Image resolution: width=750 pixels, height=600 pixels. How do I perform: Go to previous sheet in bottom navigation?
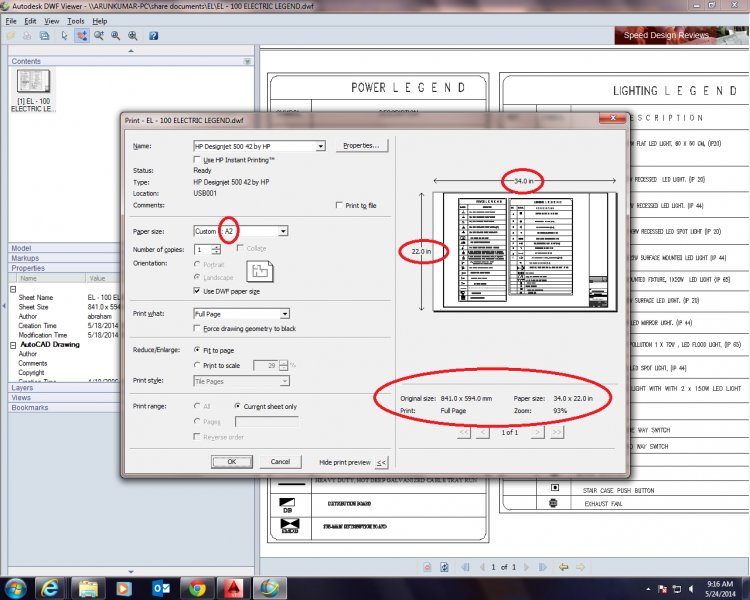pyautogui.click(x=482, y=567)
